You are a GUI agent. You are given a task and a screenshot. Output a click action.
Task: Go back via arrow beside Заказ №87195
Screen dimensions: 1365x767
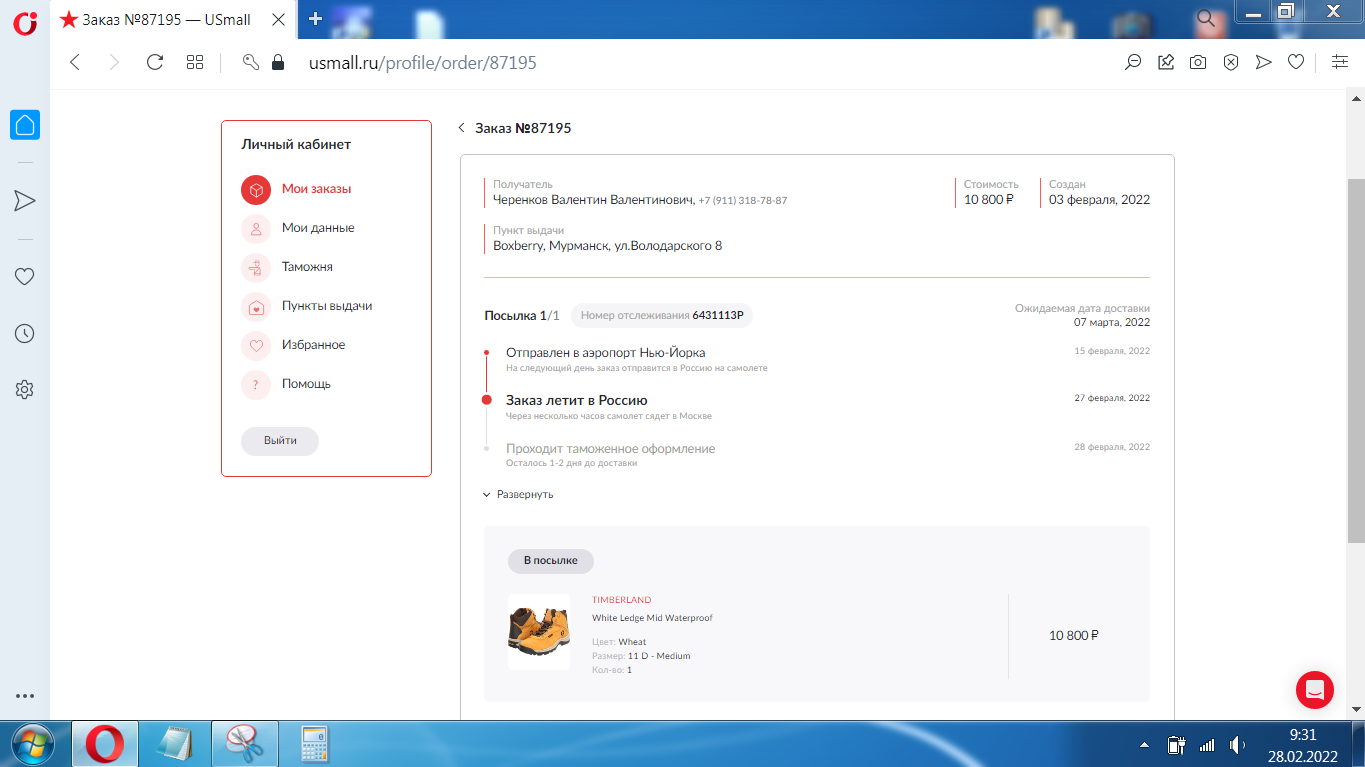[461, 128]
